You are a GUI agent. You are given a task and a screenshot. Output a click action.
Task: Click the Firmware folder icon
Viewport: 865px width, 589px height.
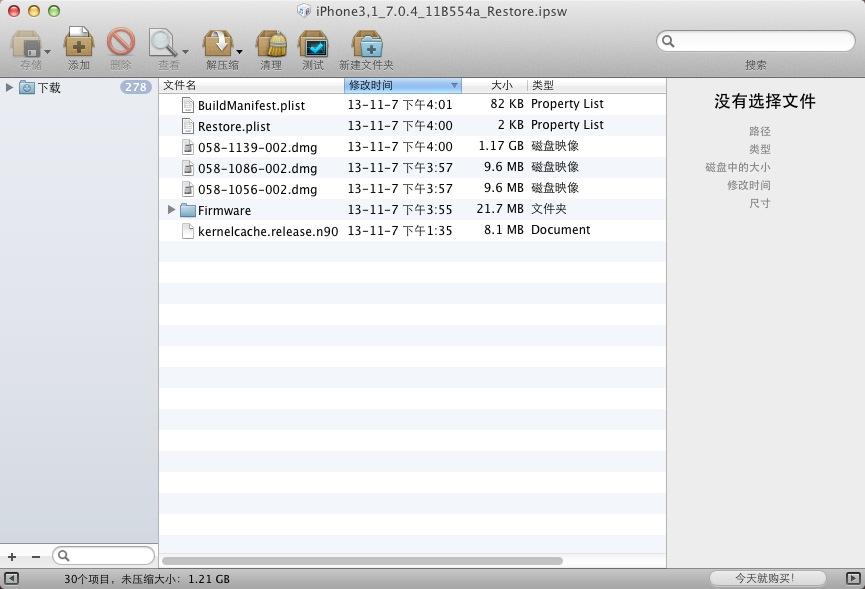click(x=188, y=210)
